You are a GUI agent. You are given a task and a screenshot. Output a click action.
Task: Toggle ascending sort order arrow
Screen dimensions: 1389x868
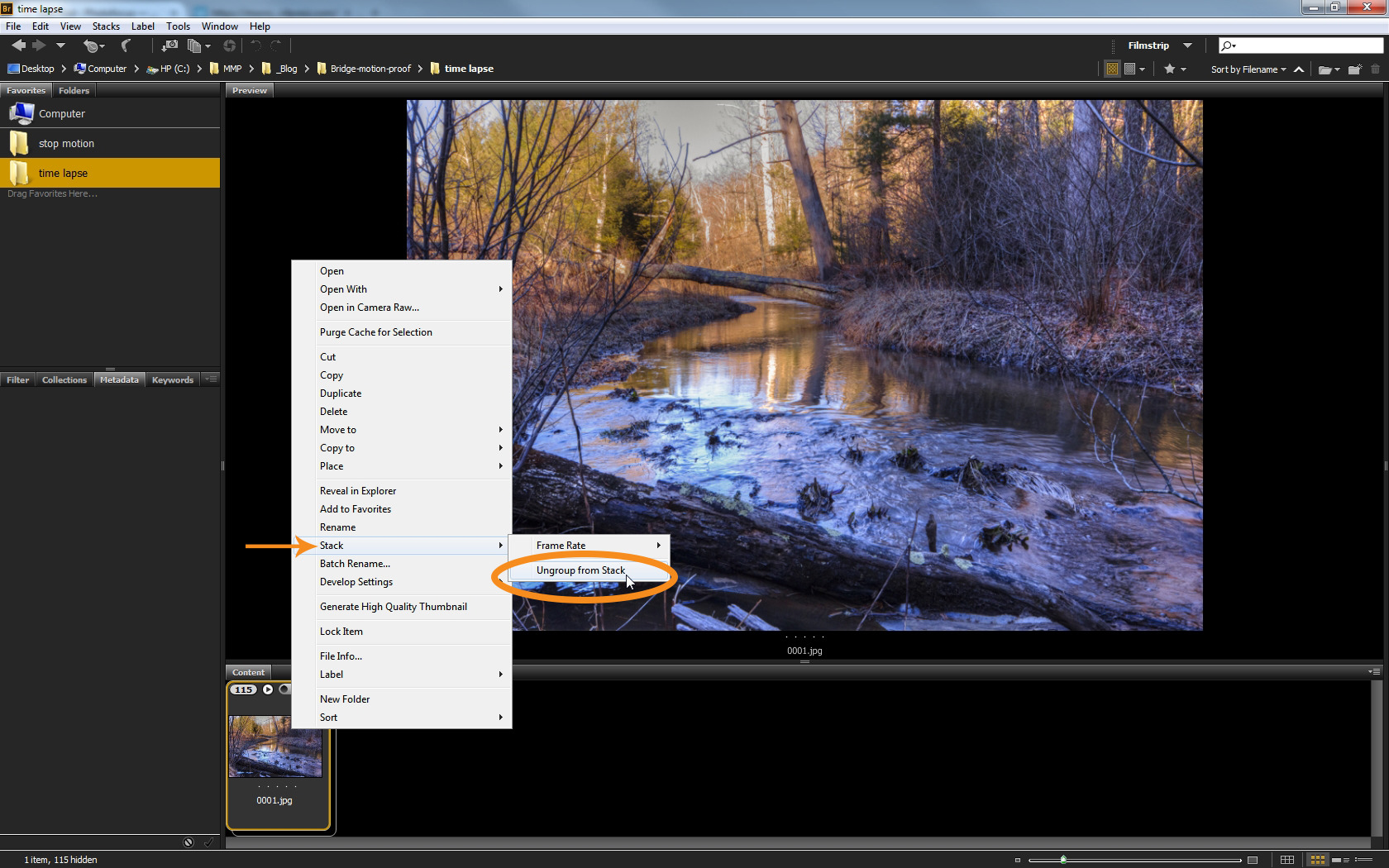coord(1299,69)
